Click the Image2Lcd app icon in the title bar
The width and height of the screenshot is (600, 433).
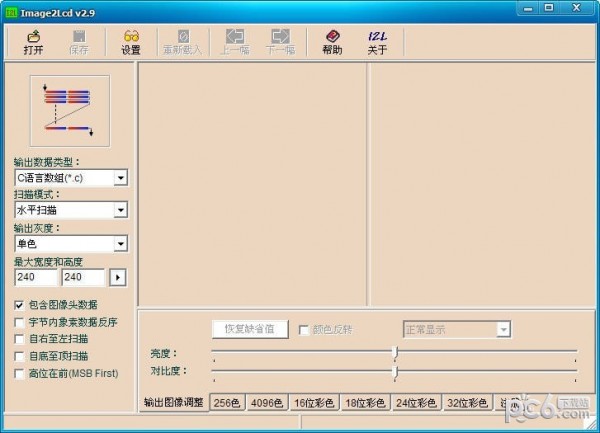click(x=11, y=13)
